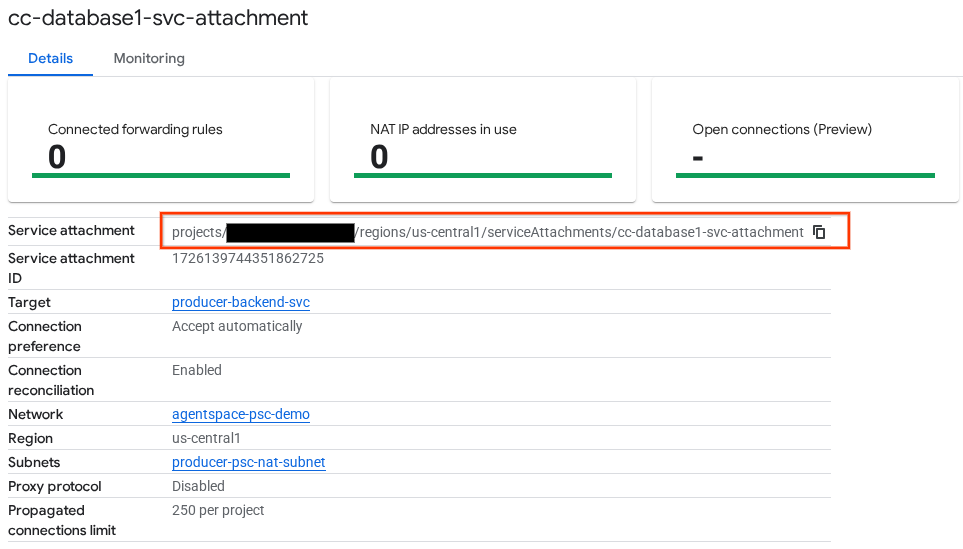
Task: Click the Connected forwarding rules card
Action: pos(161,141)
